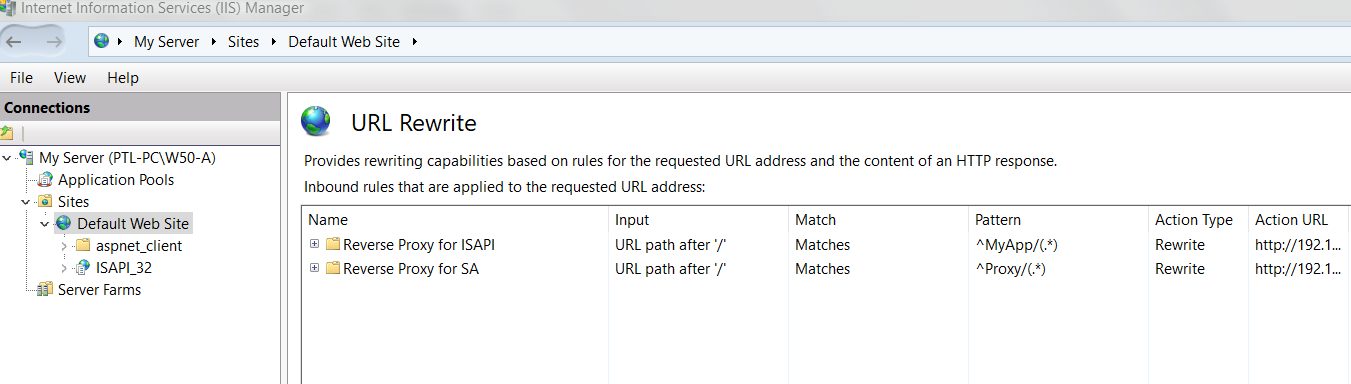Click the Forward navigation arrow
This screenshot has height=384, width=1351.
coord(53,41)
